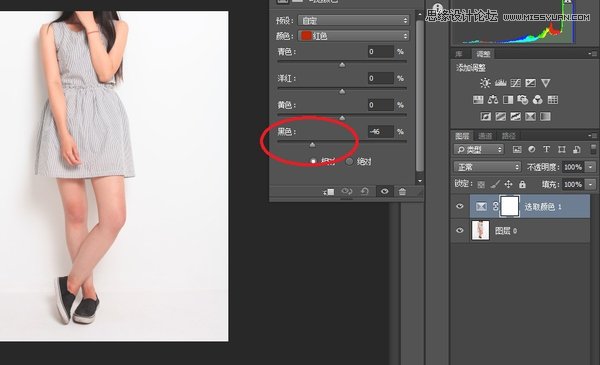Open the blend mode 正常 dropdown
Image resolution: width=600 pixels, height=365 pixels.
coord(488,167)
